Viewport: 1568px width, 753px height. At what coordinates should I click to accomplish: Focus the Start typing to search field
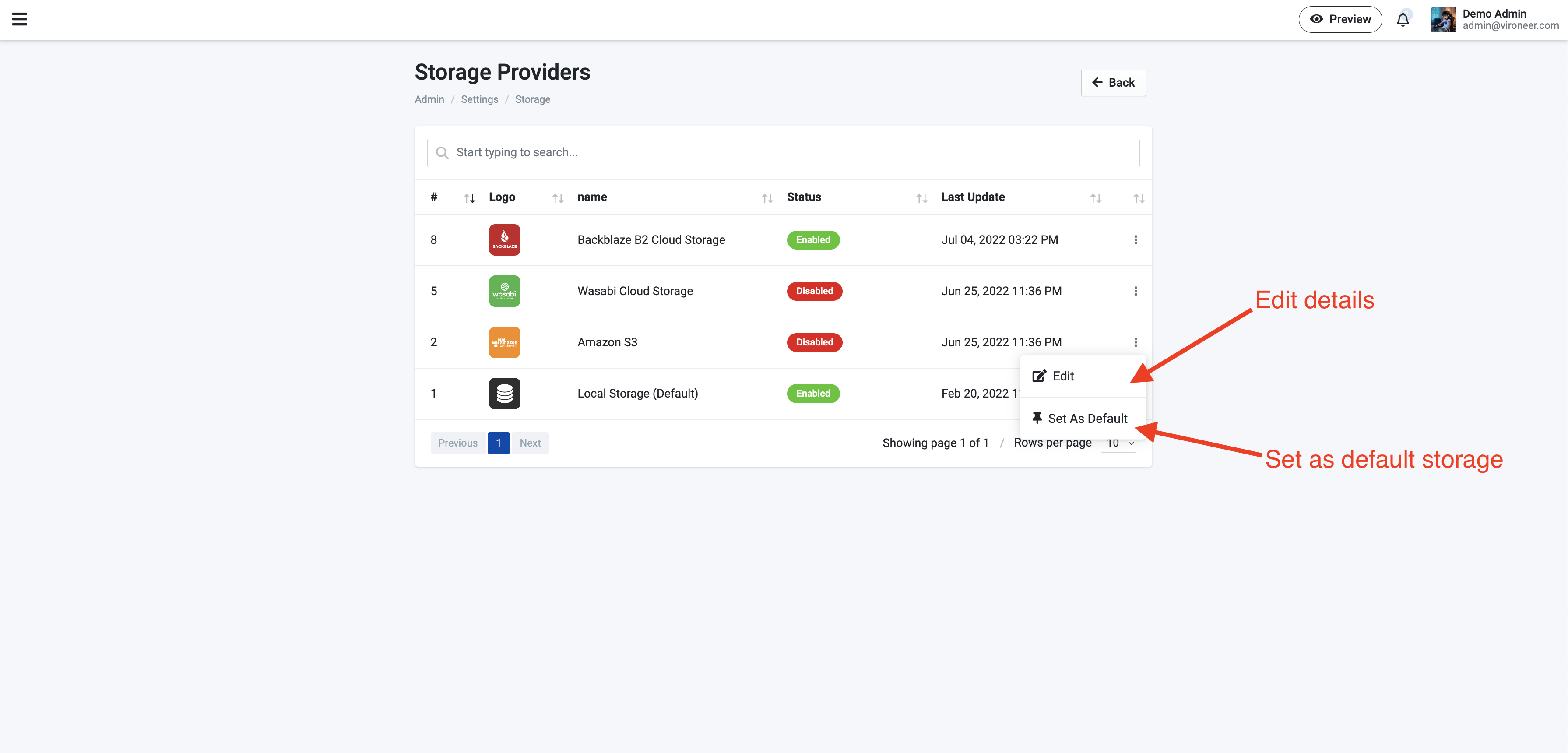(783, 153)
